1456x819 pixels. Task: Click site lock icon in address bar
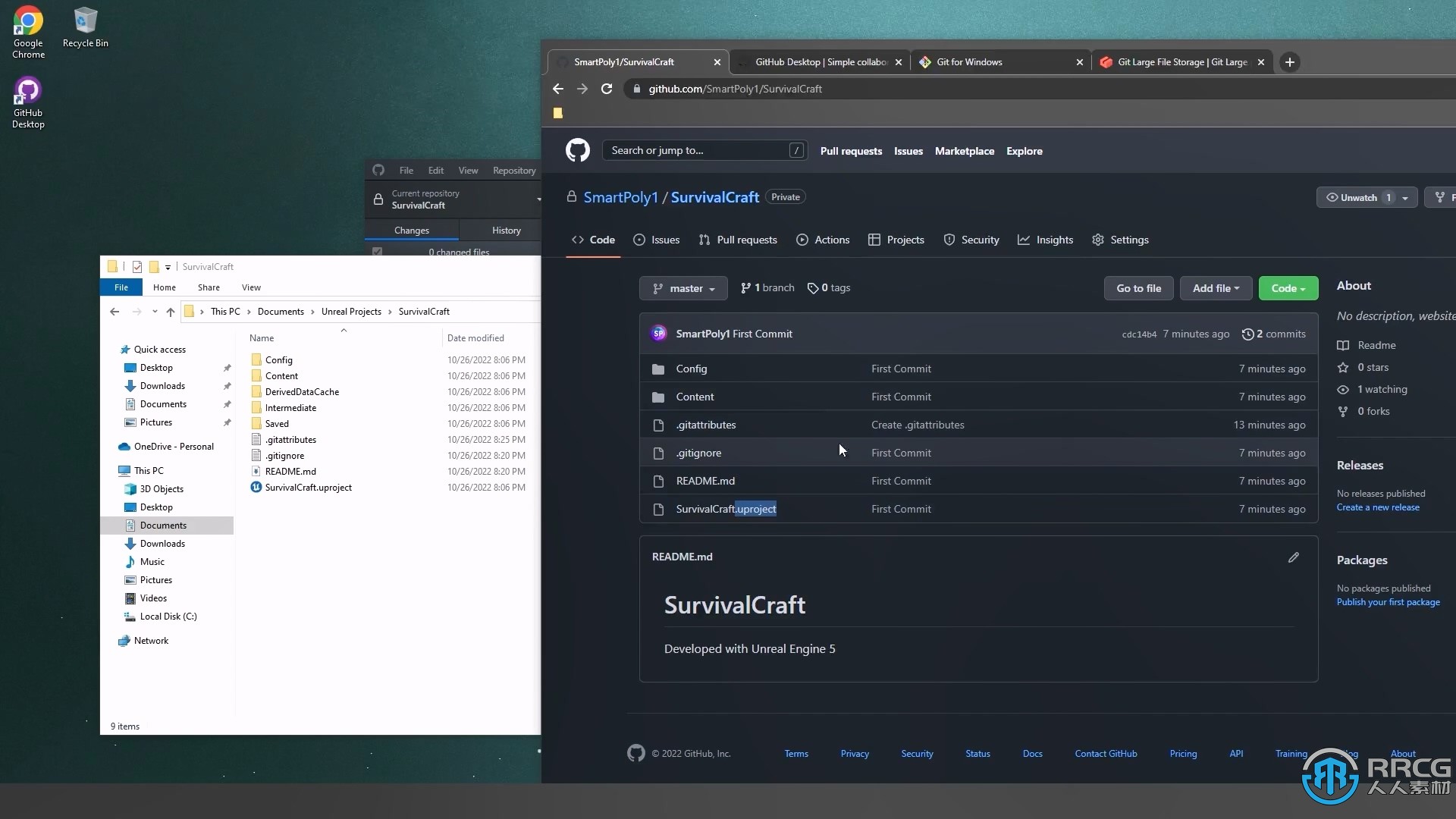pos(636,89)
